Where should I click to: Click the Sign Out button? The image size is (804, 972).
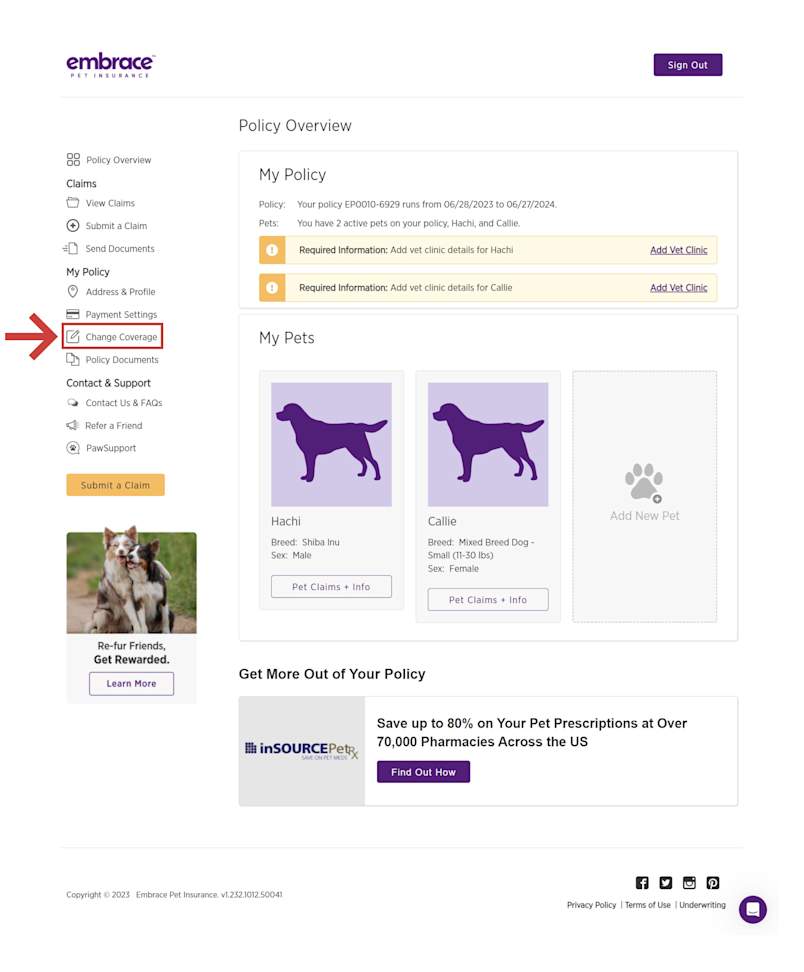687,64
